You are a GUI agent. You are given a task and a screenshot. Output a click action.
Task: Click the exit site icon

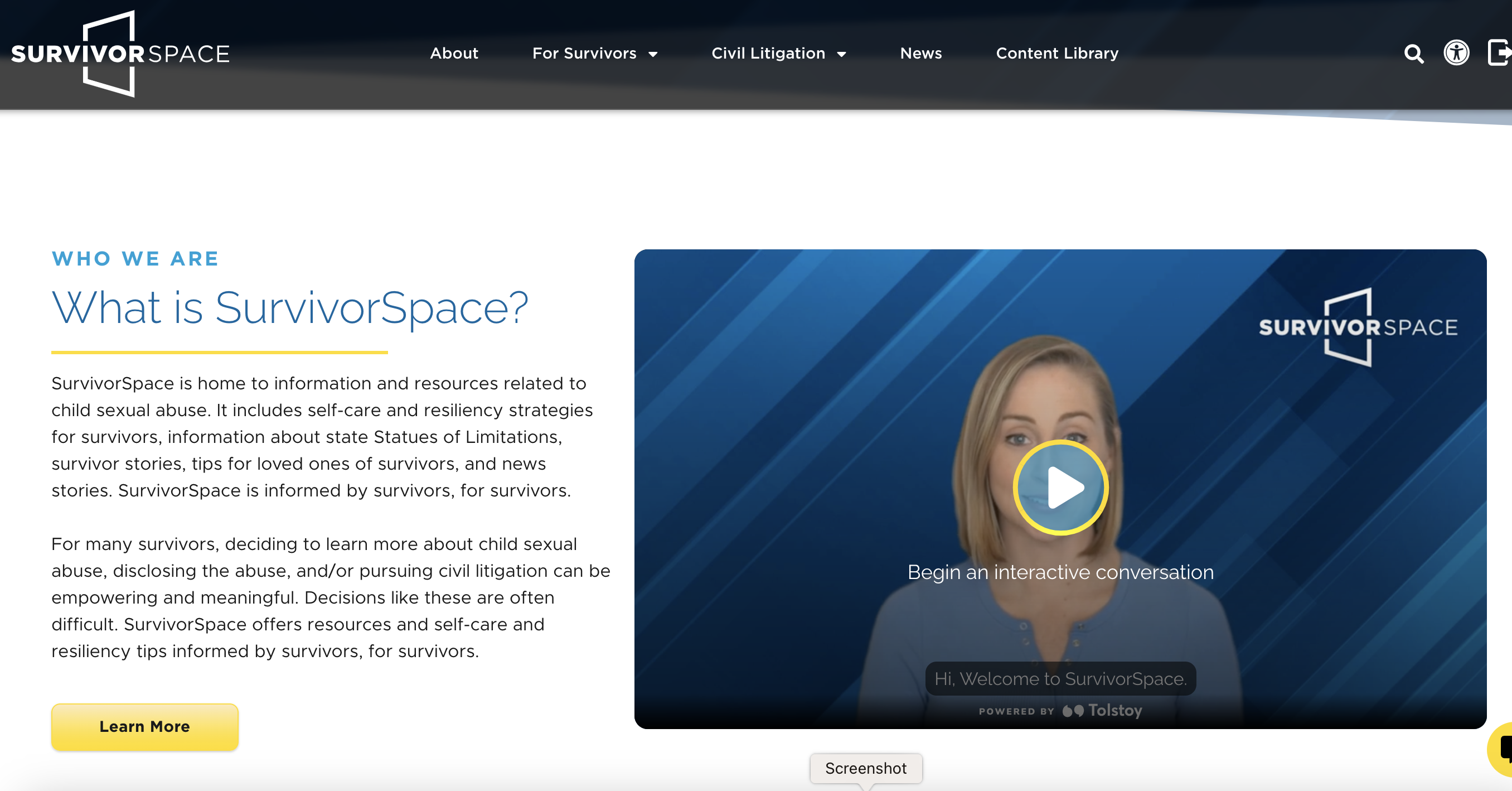point(1499,53)
